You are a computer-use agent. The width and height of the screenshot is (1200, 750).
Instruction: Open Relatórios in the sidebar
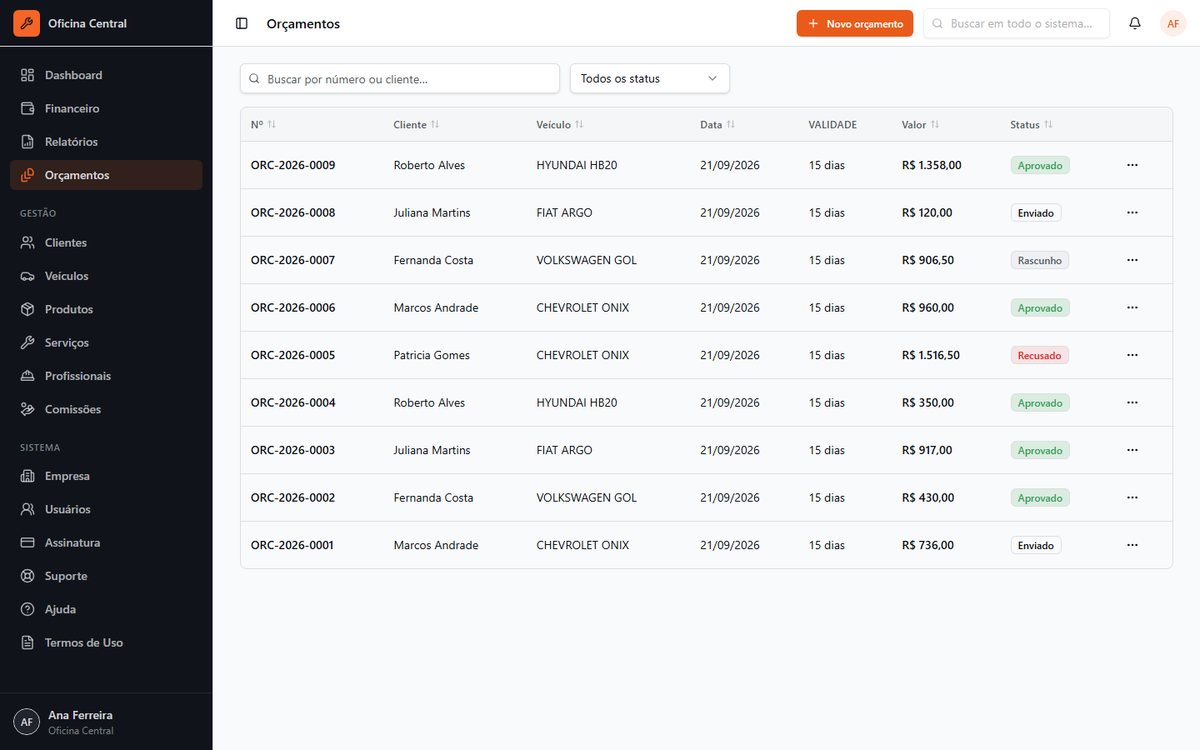click(x=106, y=142)
